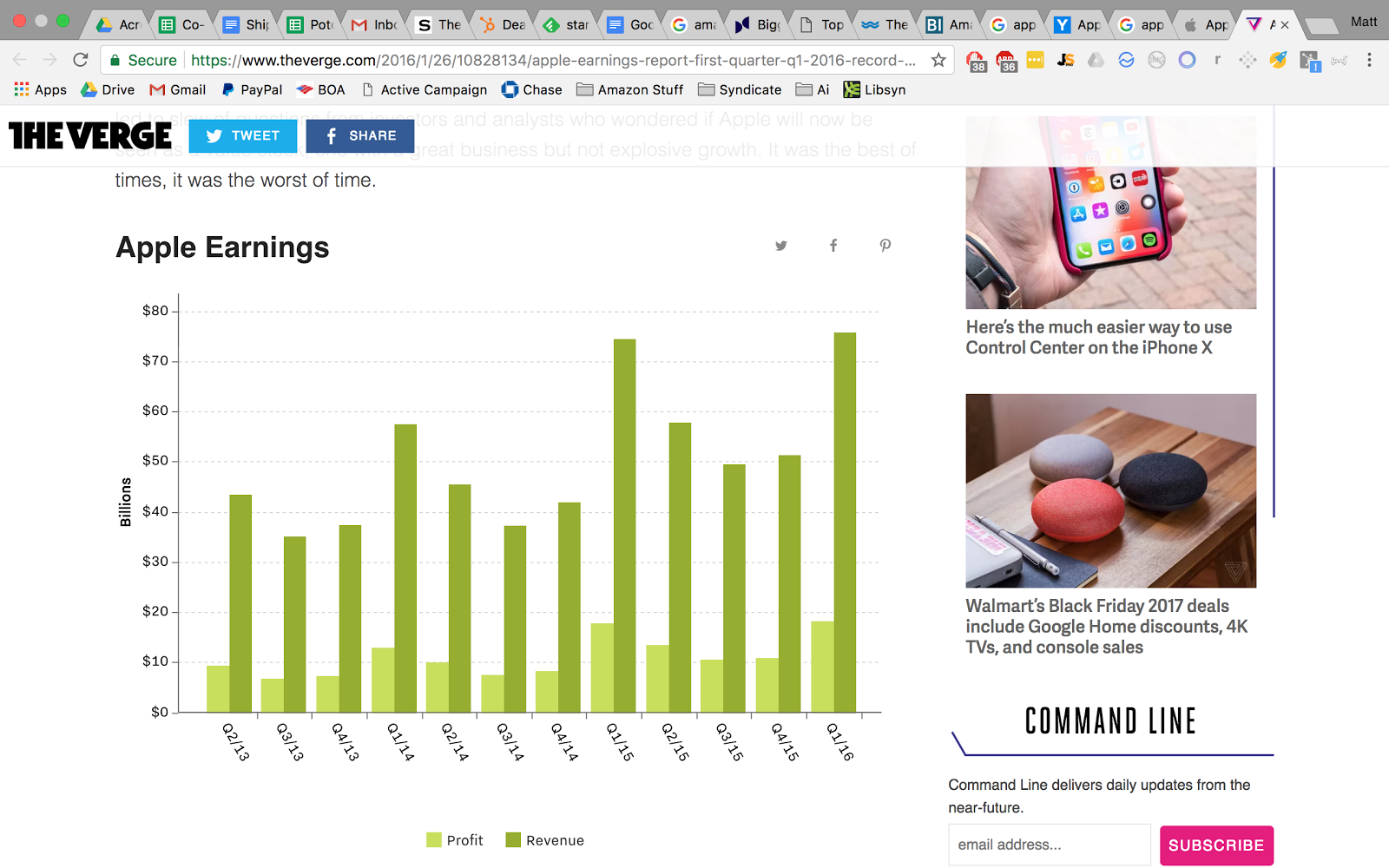
Task: Open a new tab
Action: [1322, 26]
